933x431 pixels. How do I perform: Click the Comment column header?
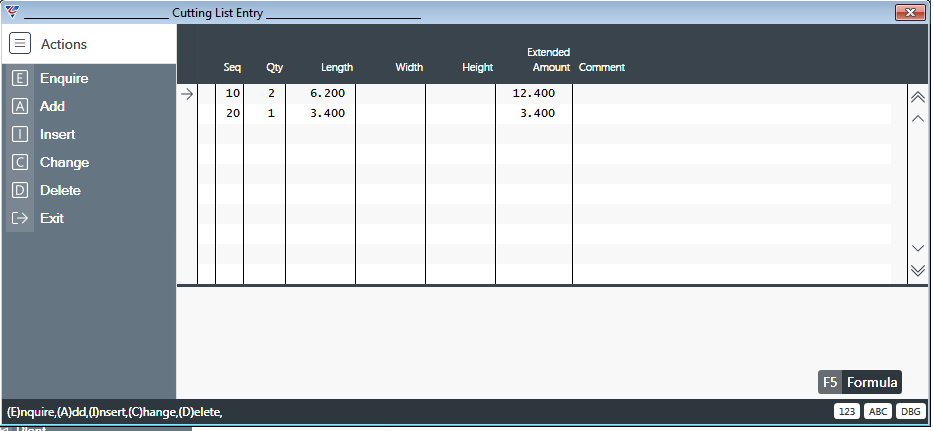(602, 67)
